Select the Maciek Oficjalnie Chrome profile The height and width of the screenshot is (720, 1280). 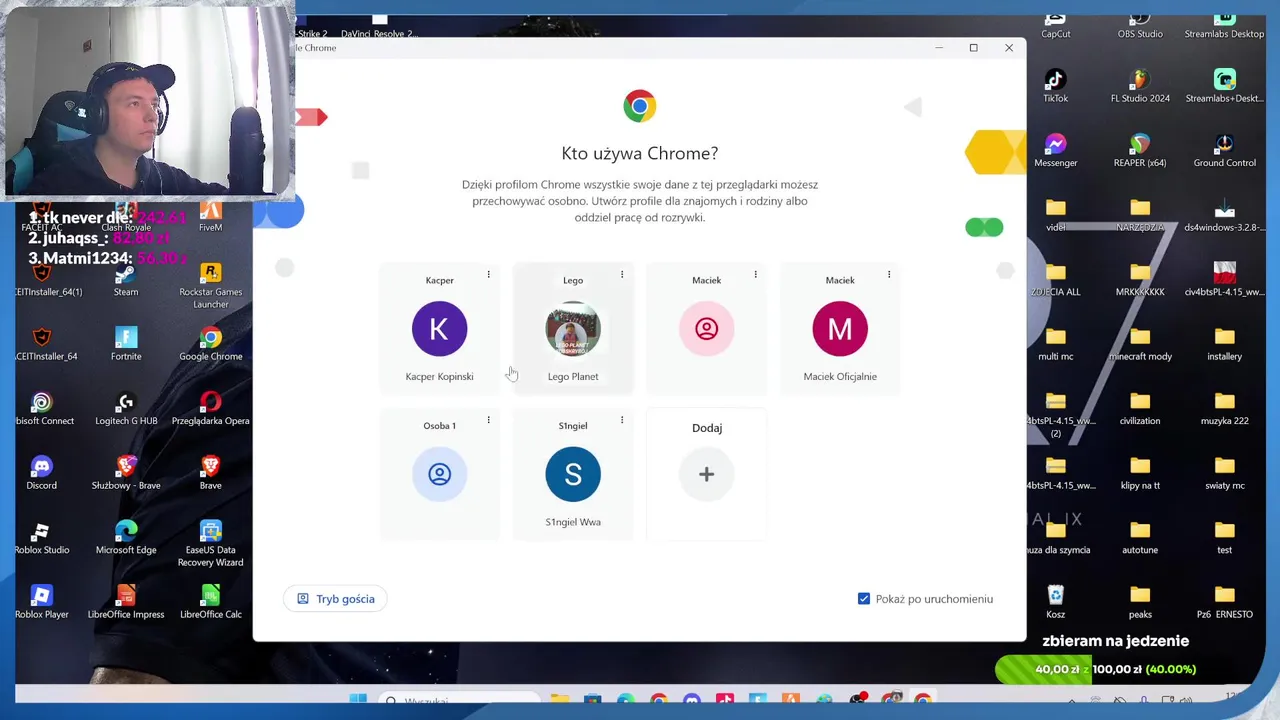click(840, 329)
